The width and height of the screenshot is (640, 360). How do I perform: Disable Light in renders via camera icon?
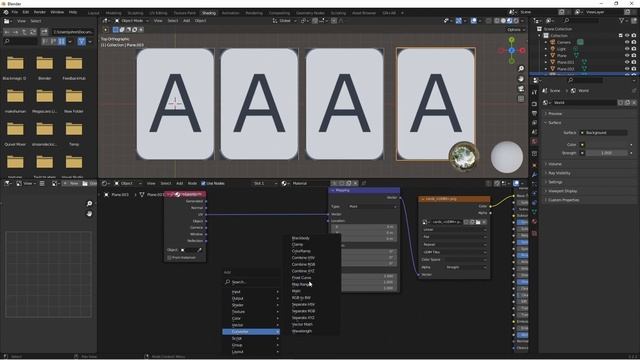[x=634, y=49]
